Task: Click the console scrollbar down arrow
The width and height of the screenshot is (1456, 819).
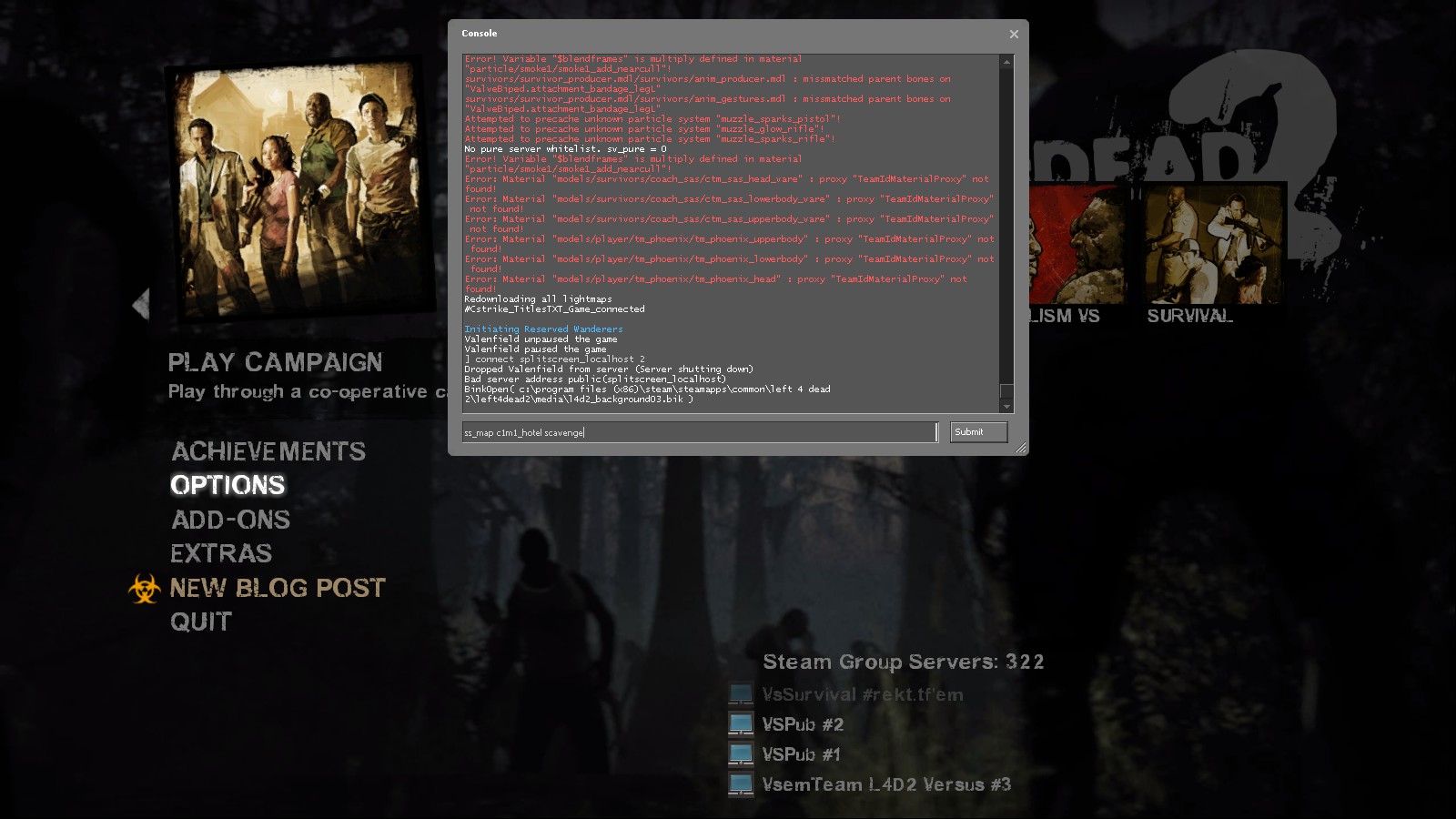Action: (1006, 407)
